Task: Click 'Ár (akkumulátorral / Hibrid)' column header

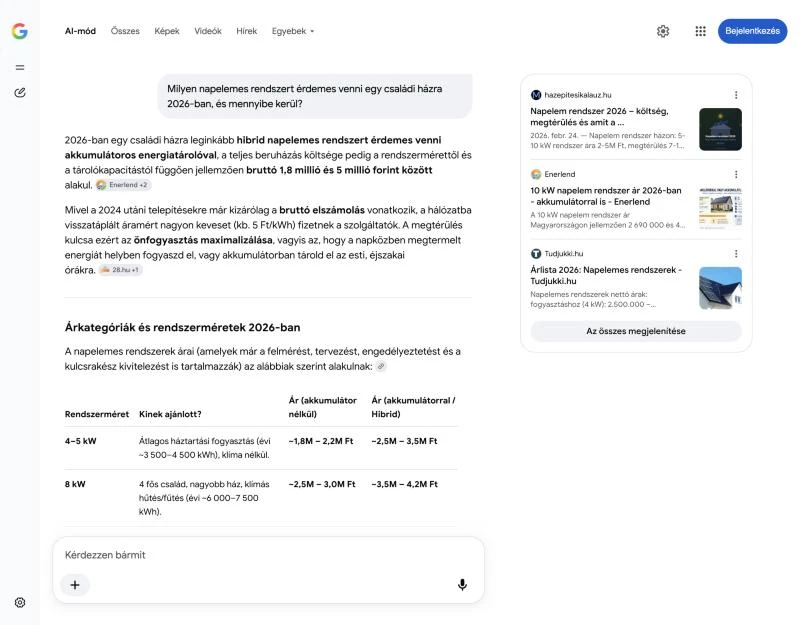Action: pos(413,407)
